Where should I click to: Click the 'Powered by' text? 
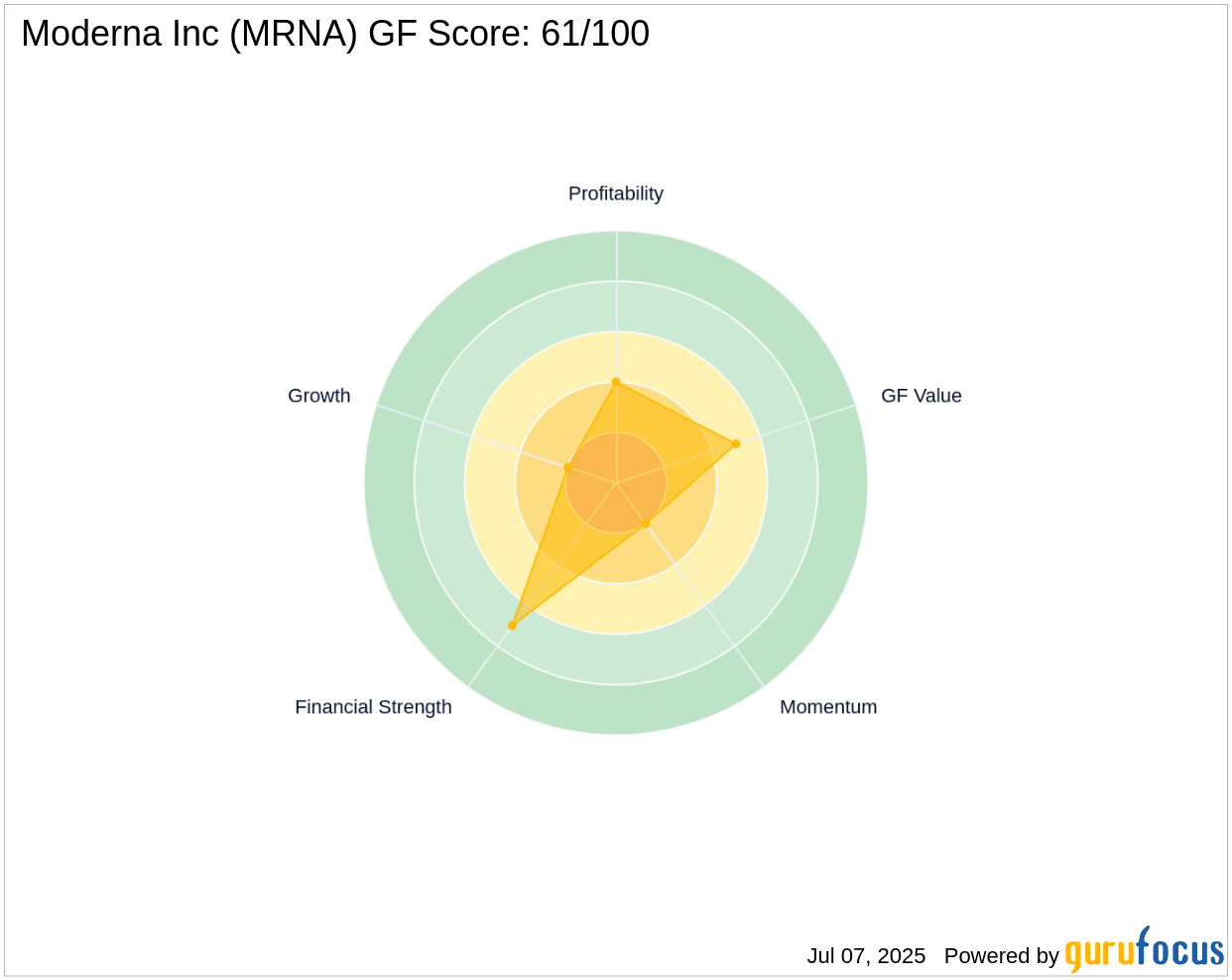pos(1002,956)
